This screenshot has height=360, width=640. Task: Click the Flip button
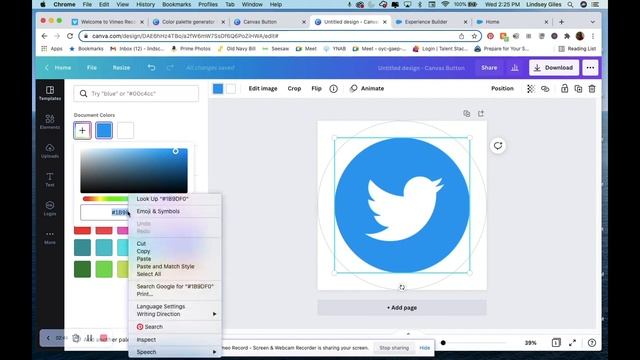(316, 89)
